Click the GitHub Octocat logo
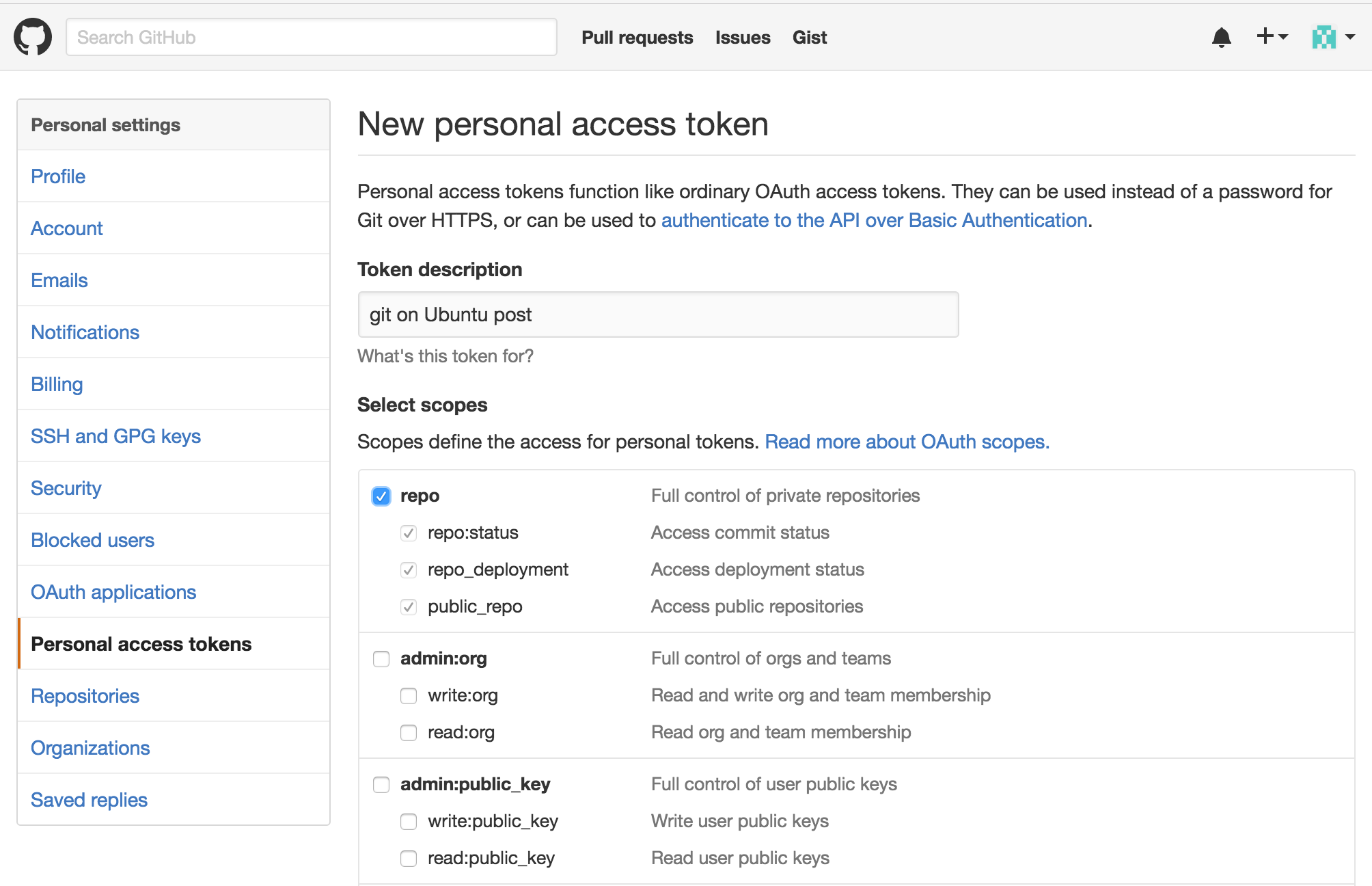 (x=33, y=37)
